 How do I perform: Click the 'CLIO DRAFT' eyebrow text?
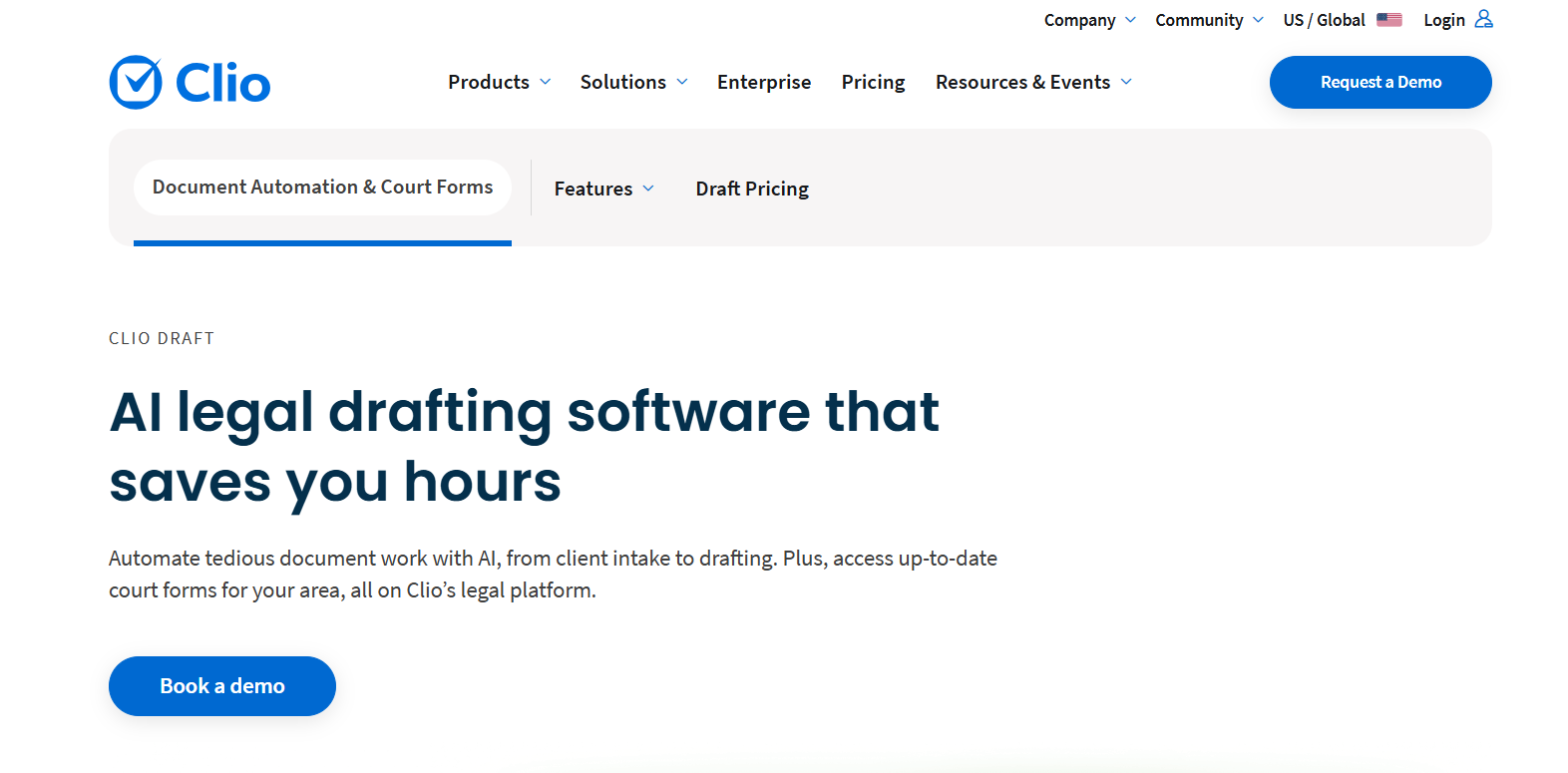point(162,338)
